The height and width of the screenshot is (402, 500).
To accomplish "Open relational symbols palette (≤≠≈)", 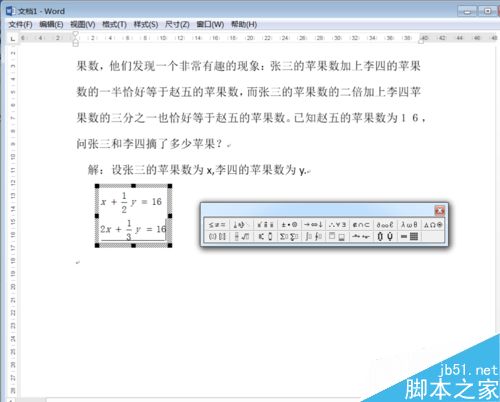I will tap(217, 225).
